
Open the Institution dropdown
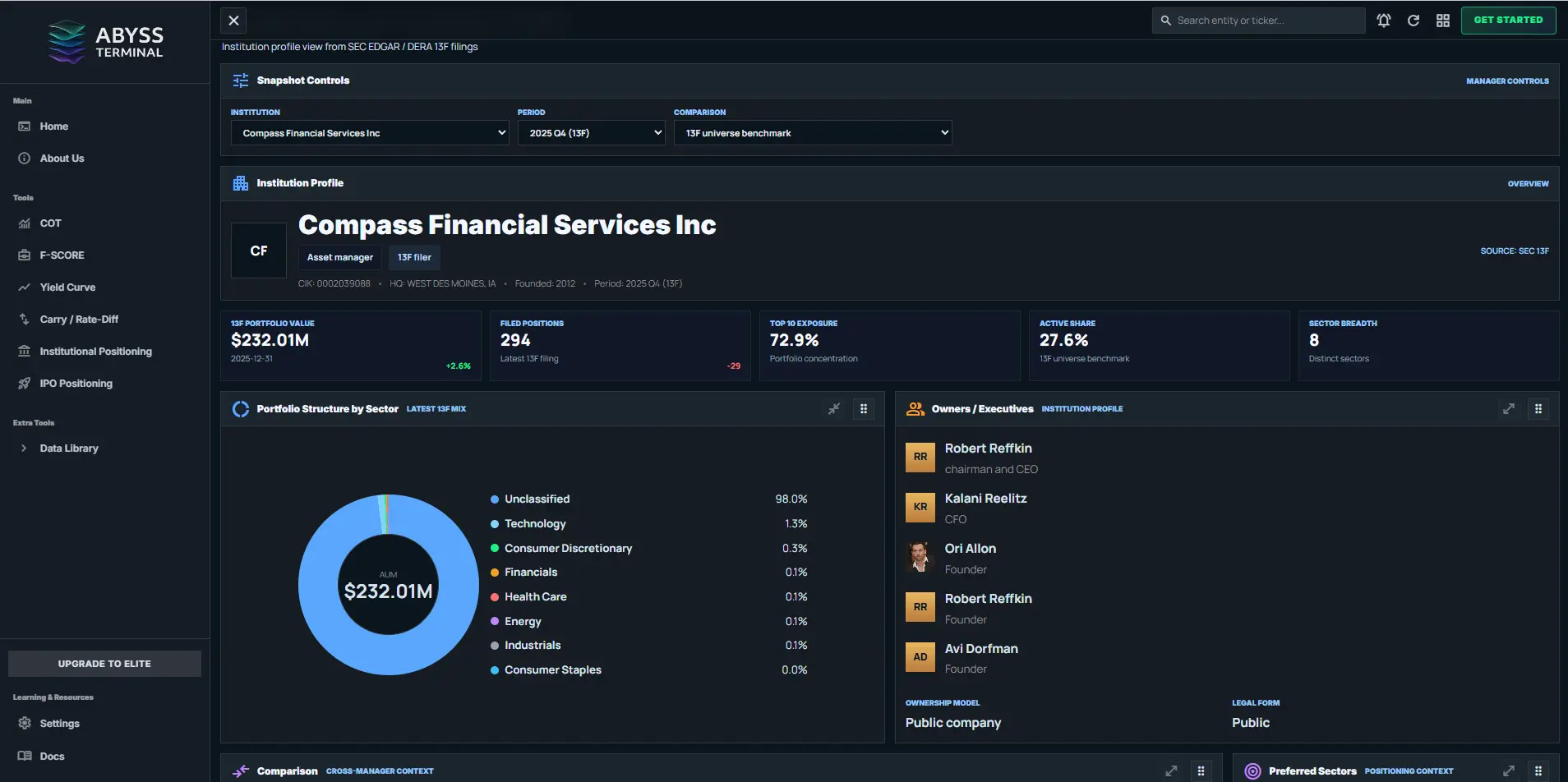[x=370, y=133]
